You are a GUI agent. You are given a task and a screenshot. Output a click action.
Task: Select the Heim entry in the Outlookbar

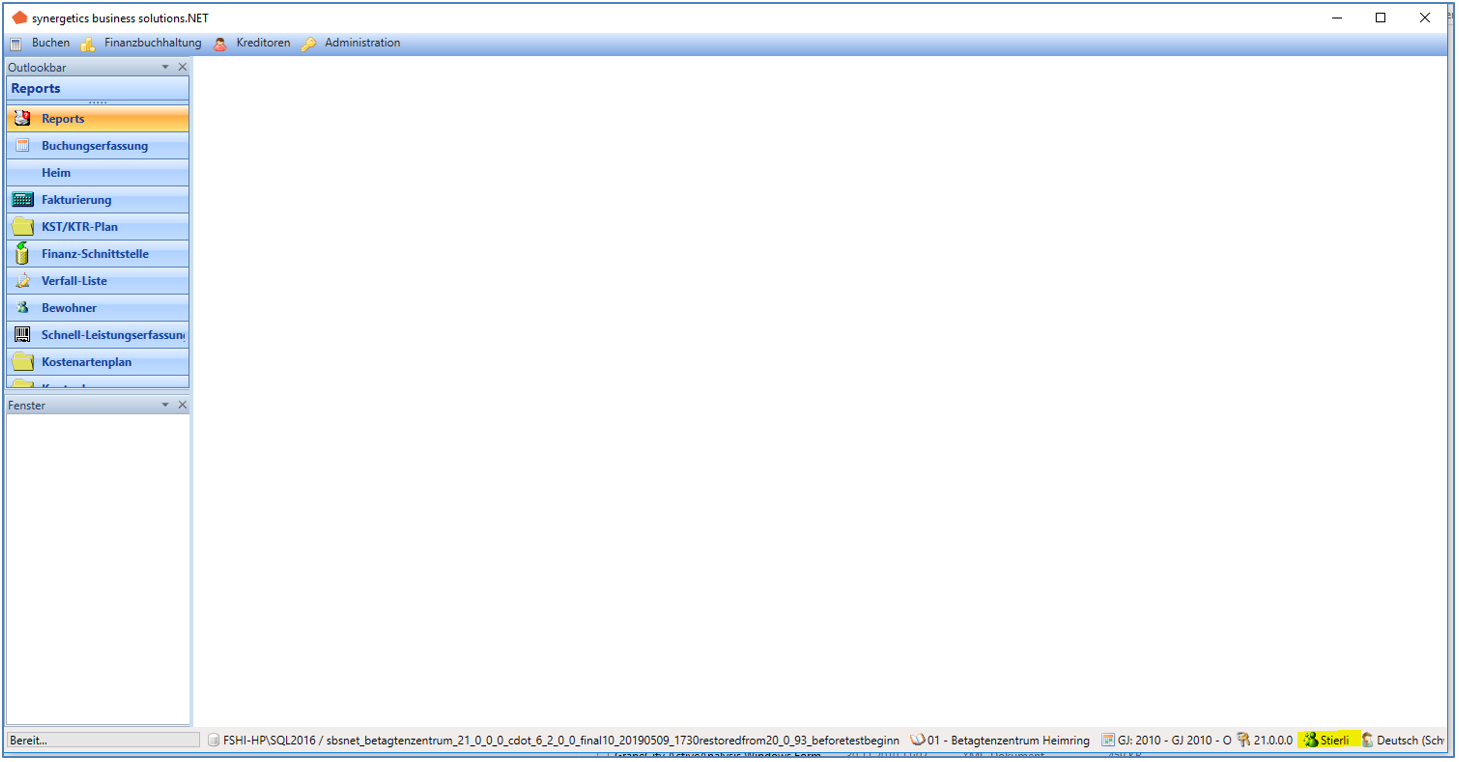[x=97, y=173]
